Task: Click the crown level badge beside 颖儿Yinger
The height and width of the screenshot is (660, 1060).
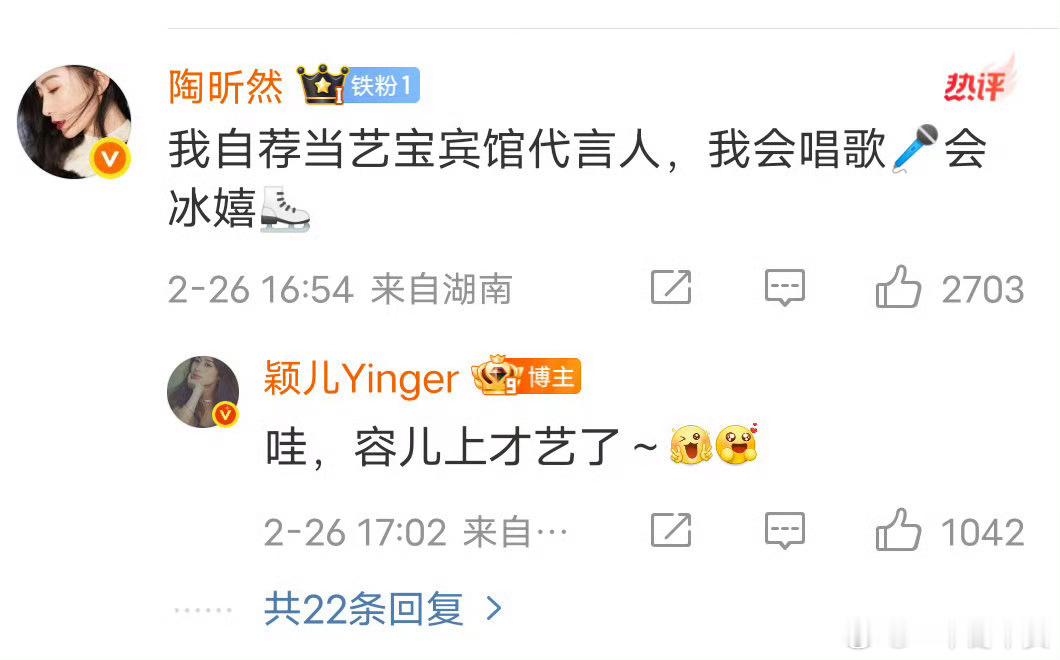Action: 496,375
